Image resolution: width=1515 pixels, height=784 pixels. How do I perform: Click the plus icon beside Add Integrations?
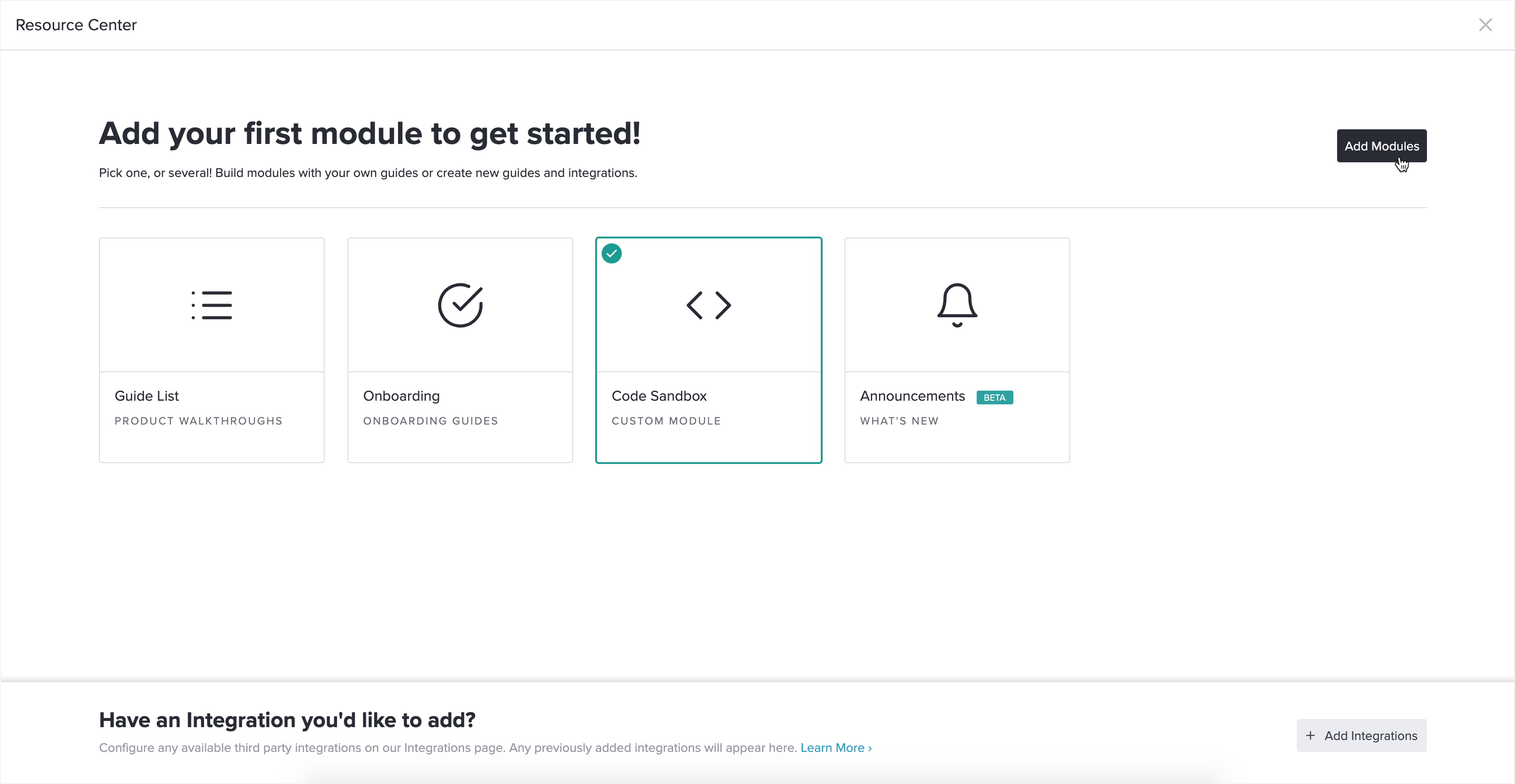(x=1312, y=735)
